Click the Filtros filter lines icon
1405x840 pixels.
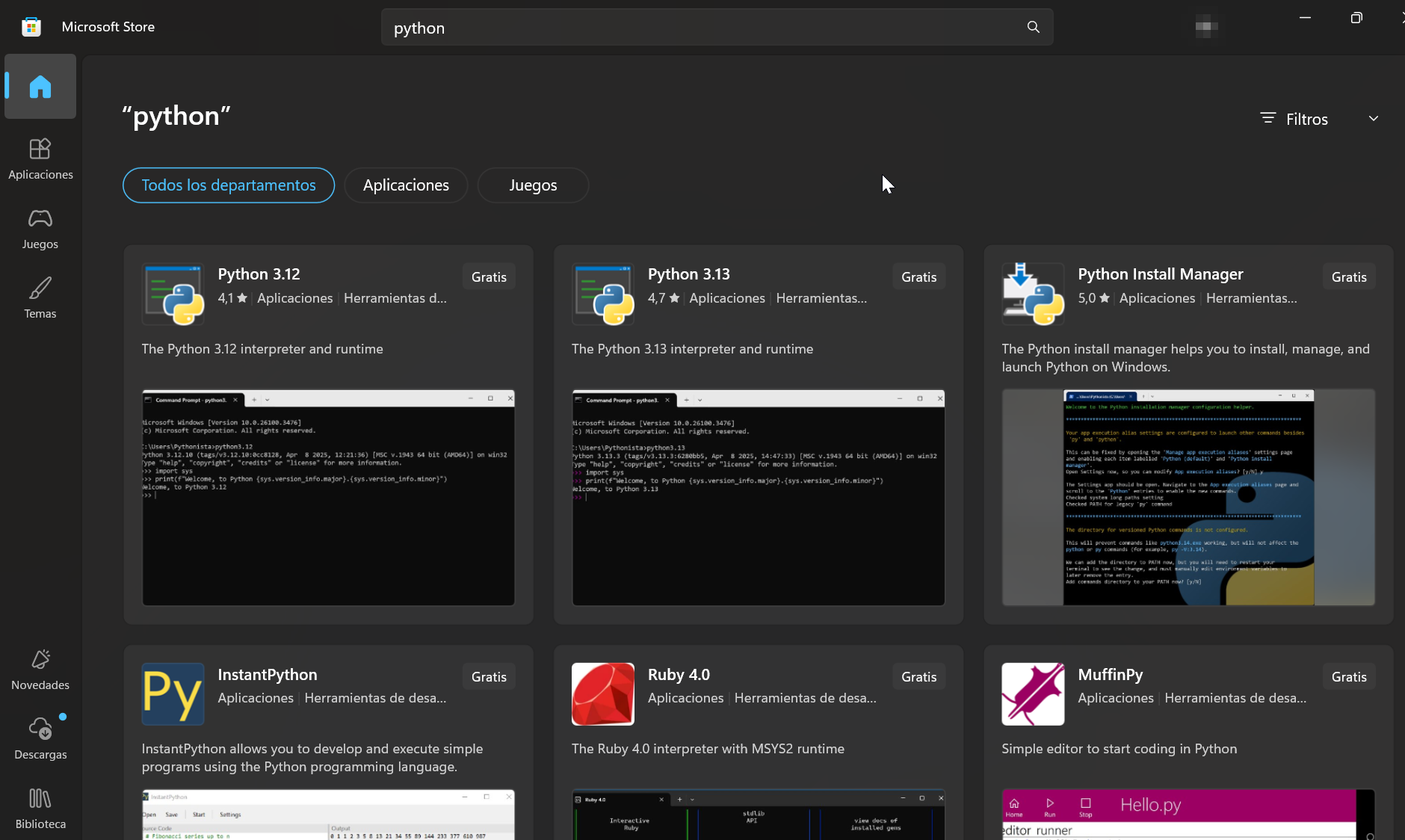[1267, 118]
